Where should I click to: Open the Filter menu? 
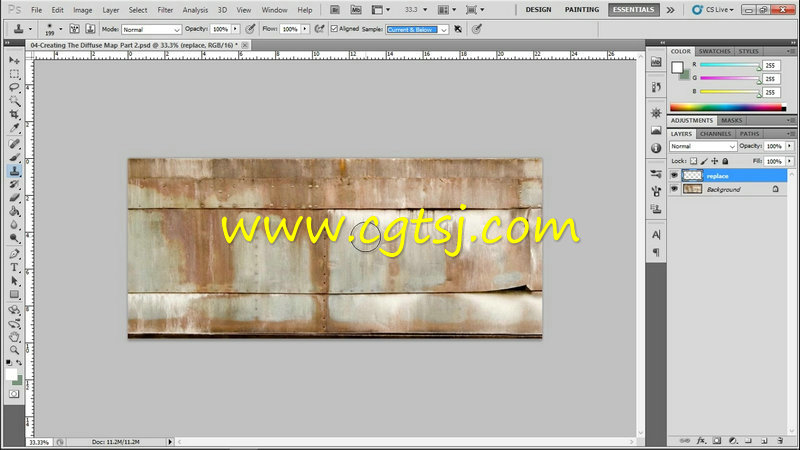click(165, 10)
